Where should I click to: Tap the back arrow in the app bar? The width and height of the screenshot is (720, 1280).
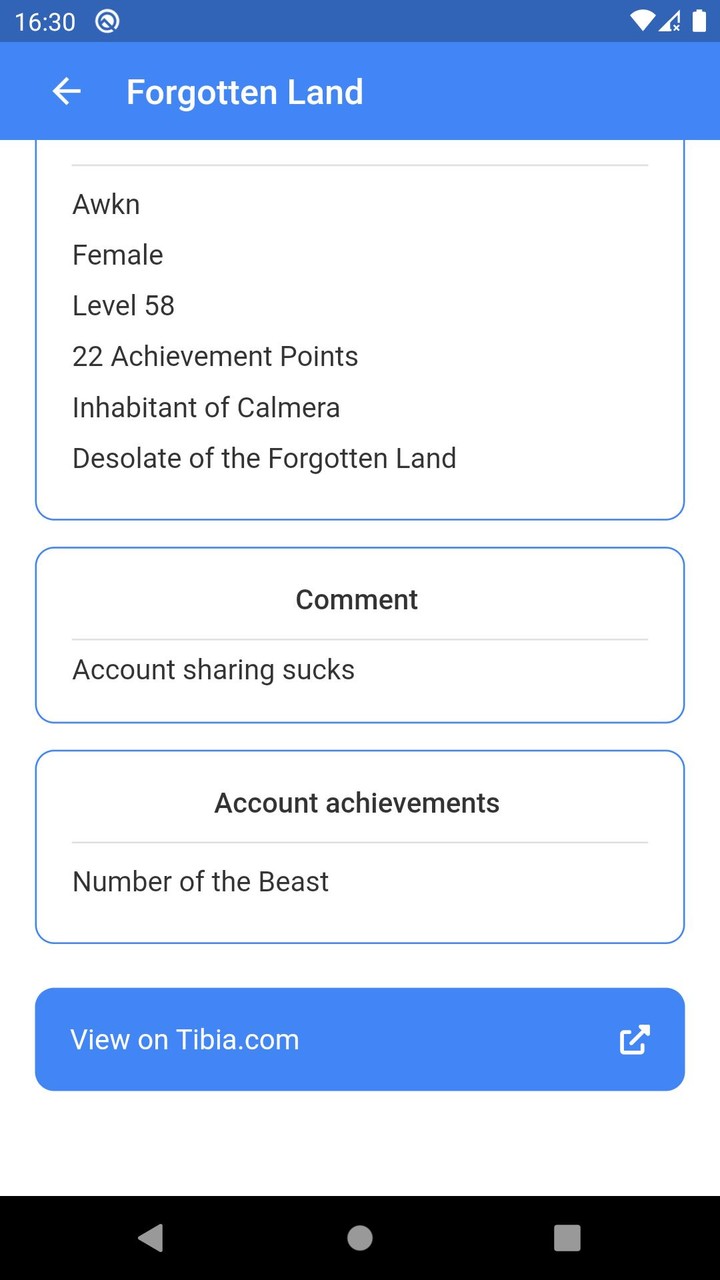pos(66,92)
